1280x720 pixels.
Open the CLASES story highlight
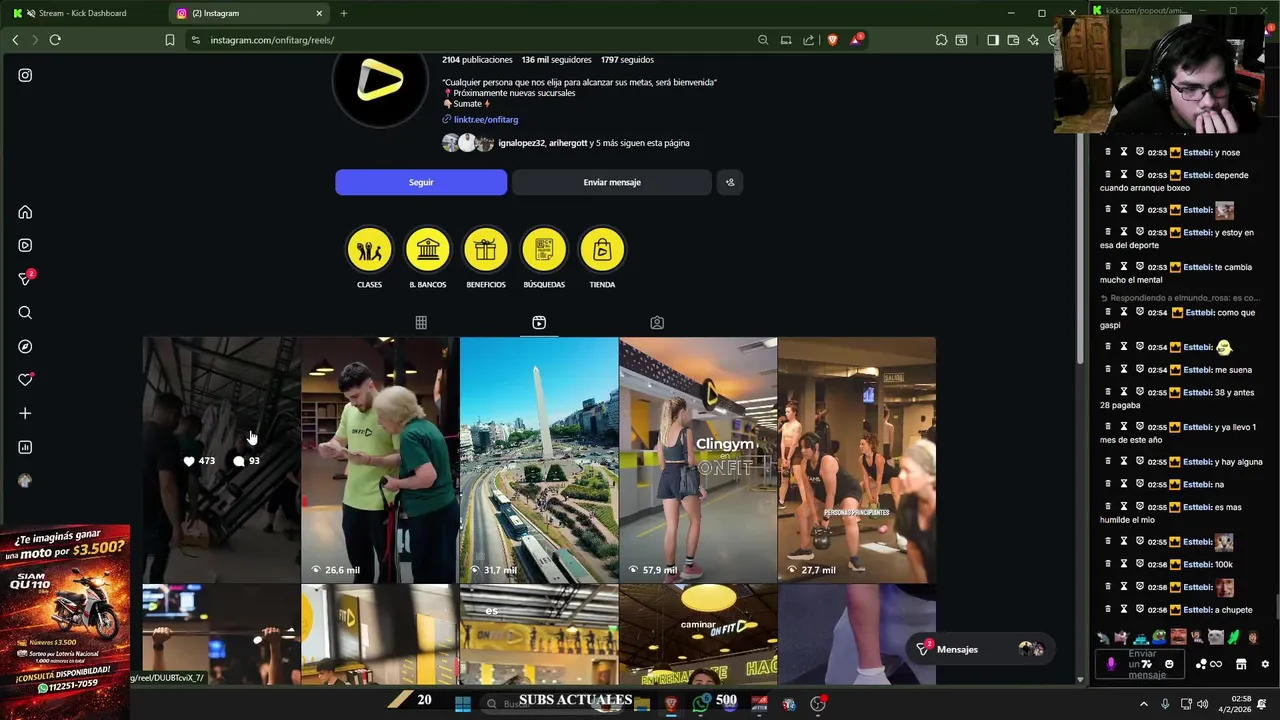(x=369, y=250)
